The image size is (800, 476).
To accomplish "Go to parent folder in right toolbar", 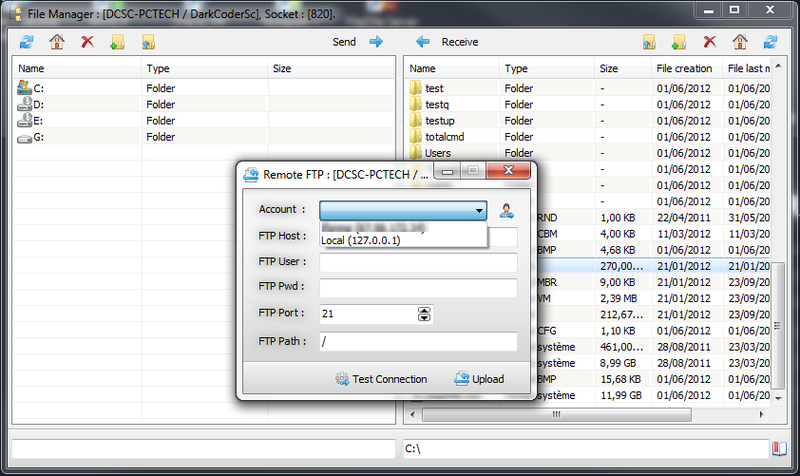I will coord(649,42).
